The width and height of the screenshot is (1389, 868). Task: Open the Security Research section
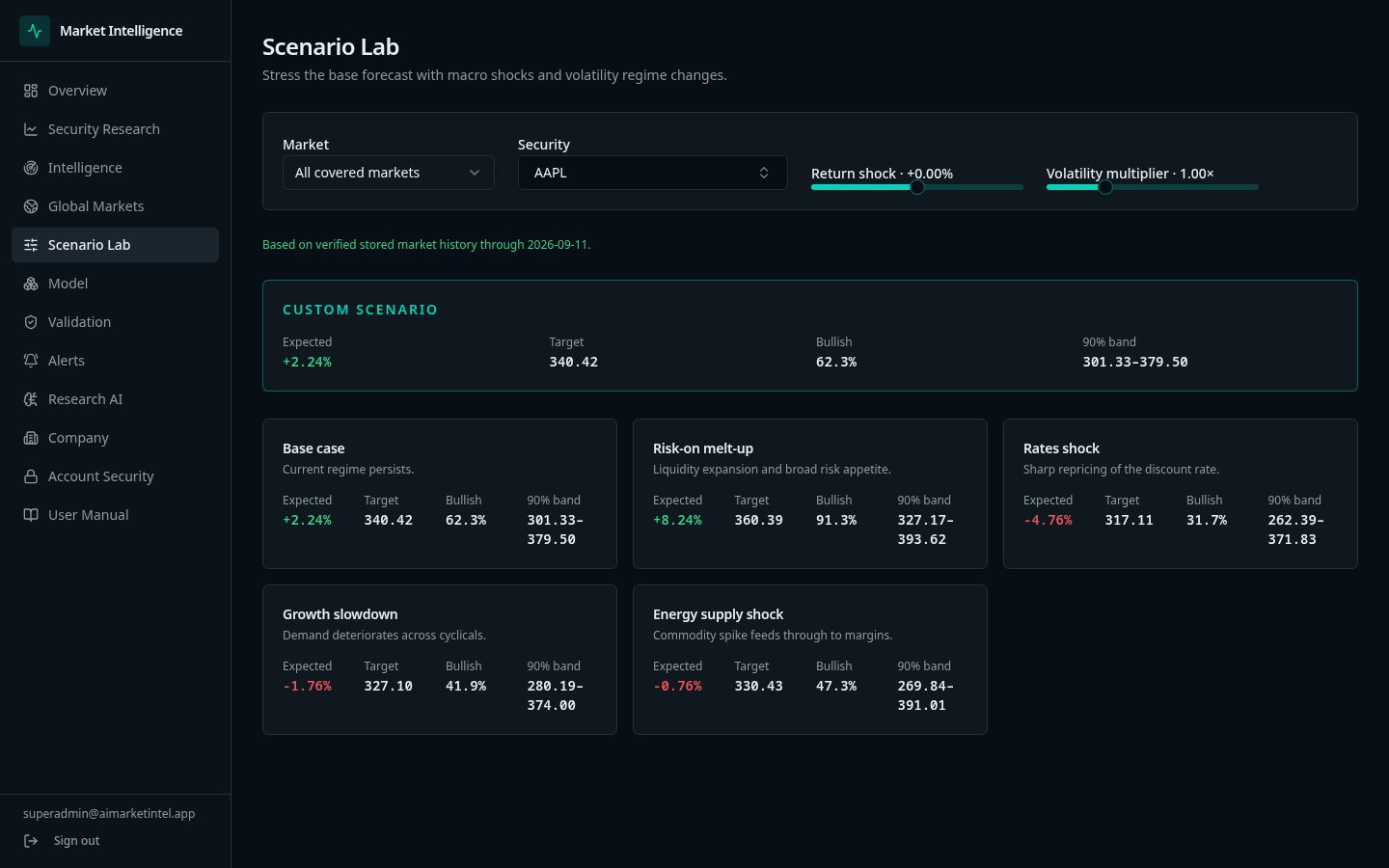pos(116,129)
